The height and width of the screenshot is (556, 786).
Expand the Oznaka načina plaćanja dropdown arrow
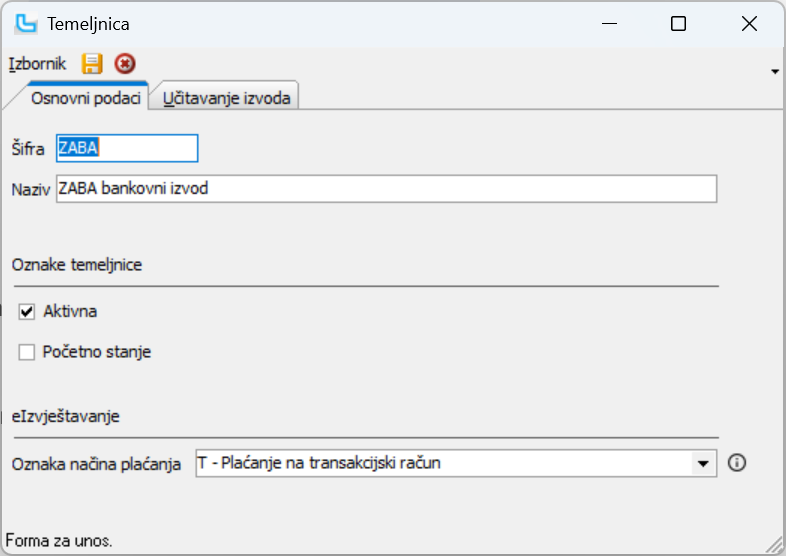click(705, 463)
